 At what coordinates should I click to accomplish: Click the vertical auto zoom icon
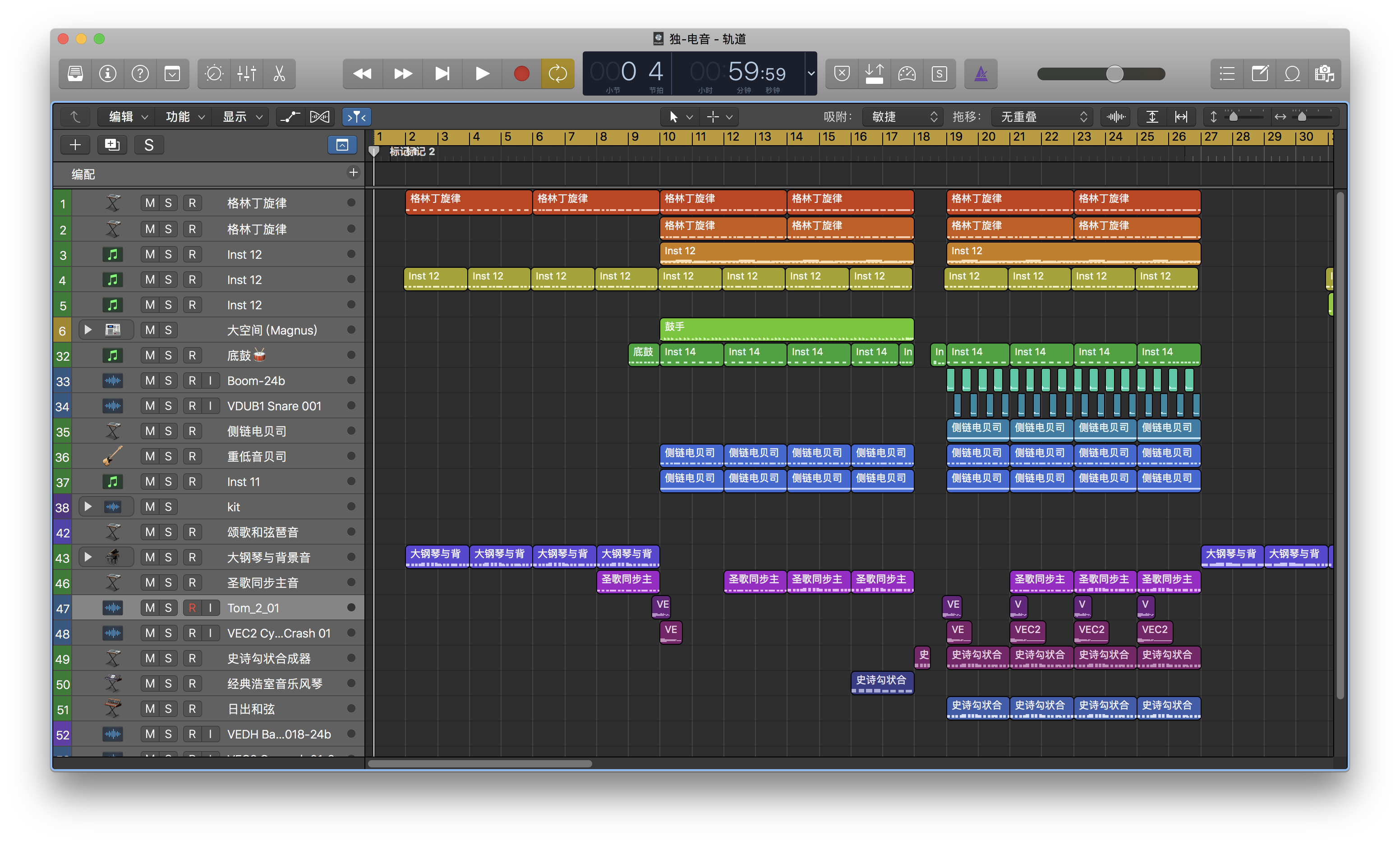[x=1151, y=117]
